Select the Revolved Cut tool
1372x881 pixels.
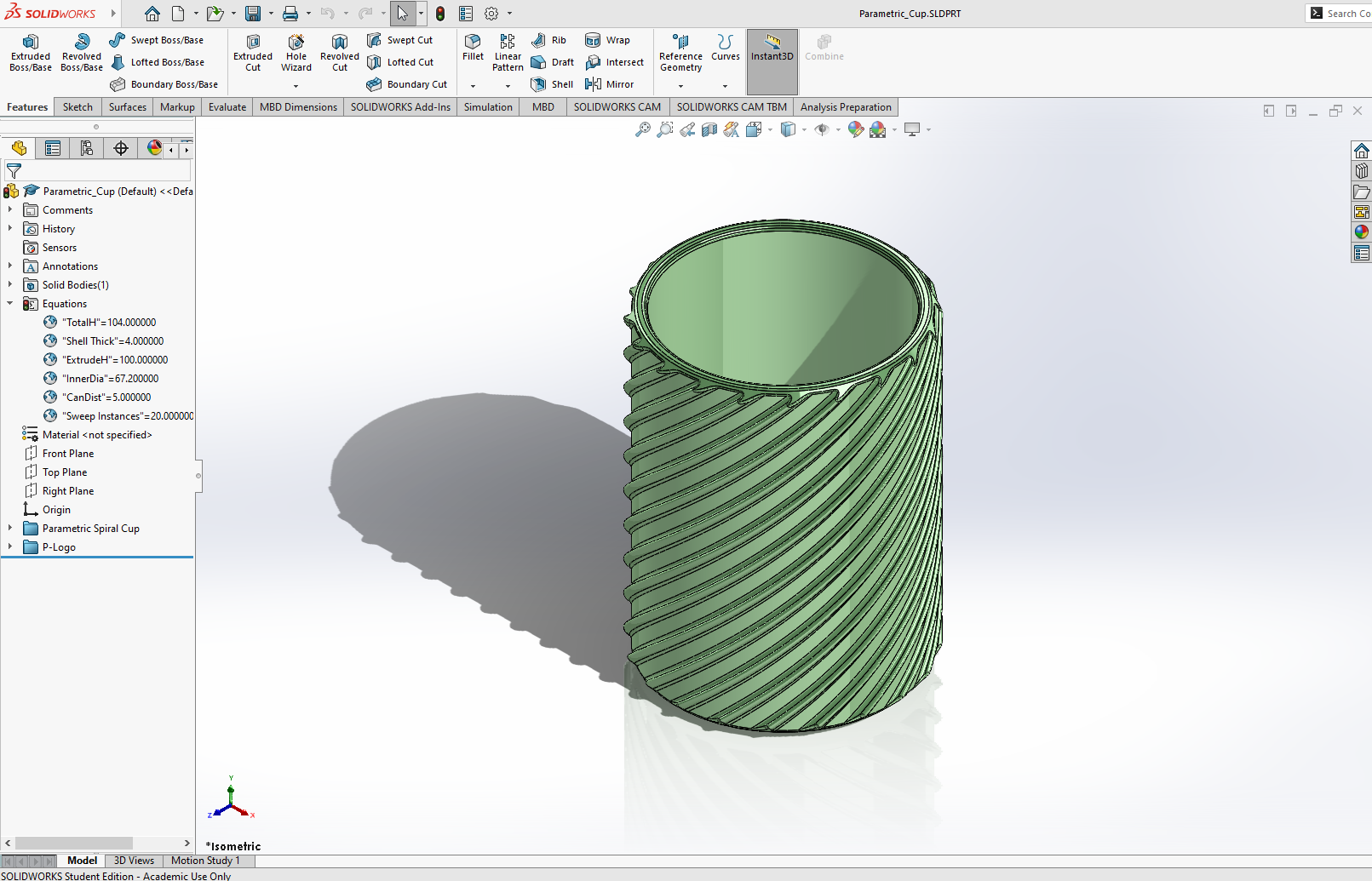tap(339, 53)
